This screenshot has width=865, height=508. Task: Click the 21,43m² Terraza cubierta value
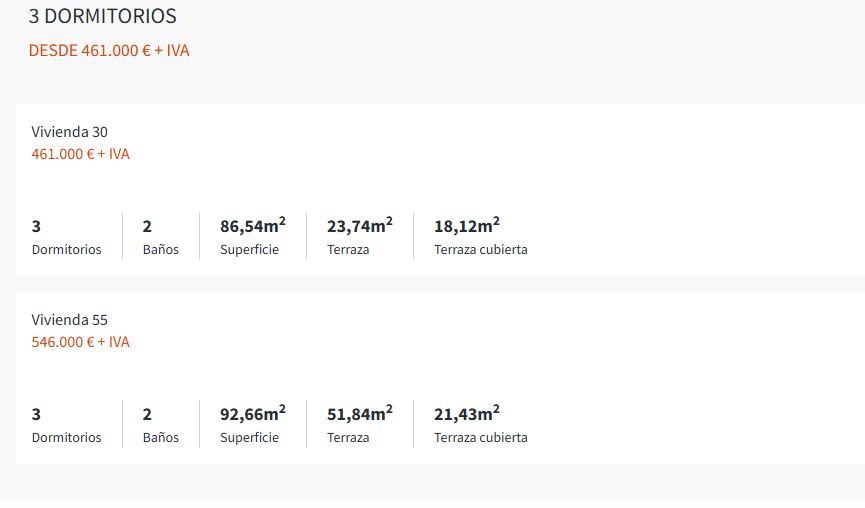[x=467, y=414]
